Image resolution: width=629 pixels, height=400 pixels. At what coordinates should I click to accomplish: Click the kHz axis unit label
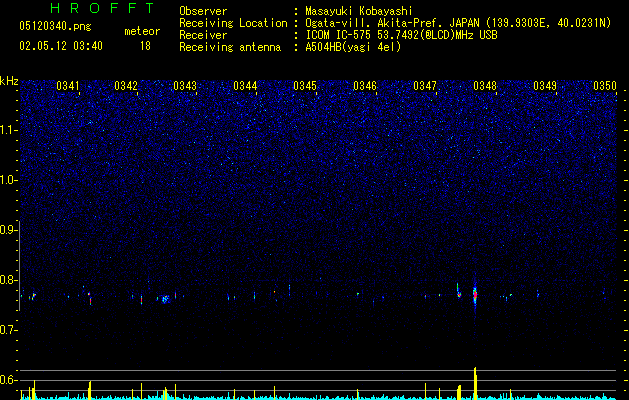(9, 81)
